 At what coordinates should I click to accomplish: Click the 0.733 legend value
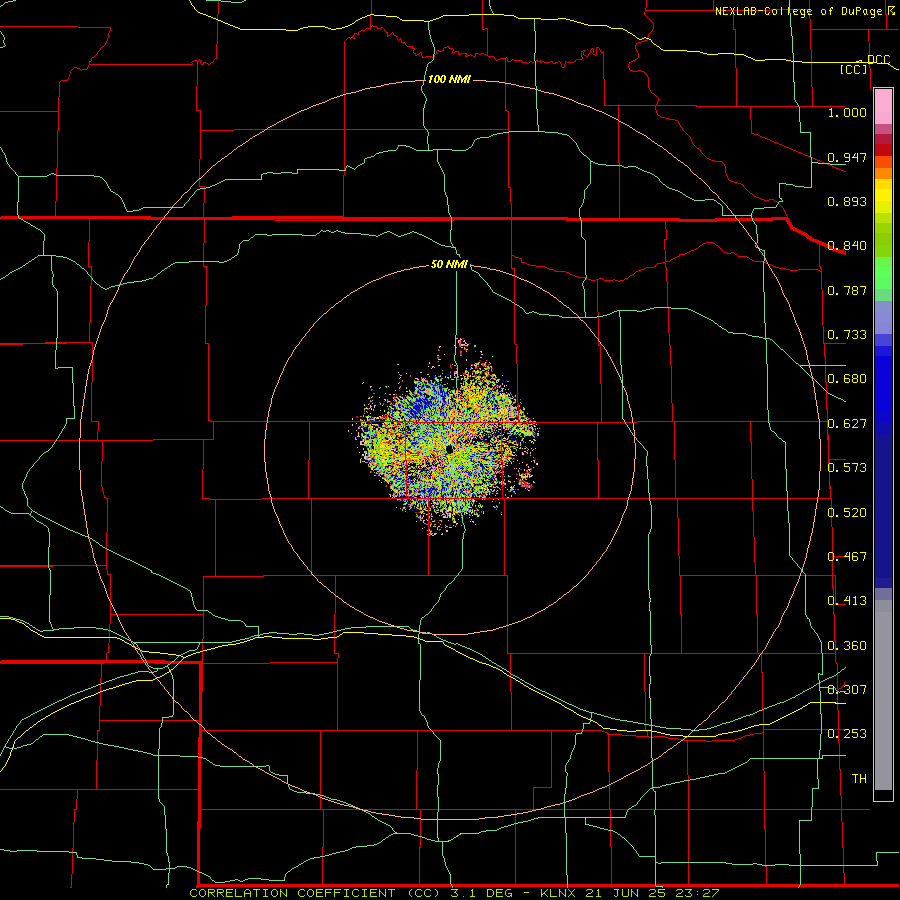pyautogui.click(x=847, y=335)
